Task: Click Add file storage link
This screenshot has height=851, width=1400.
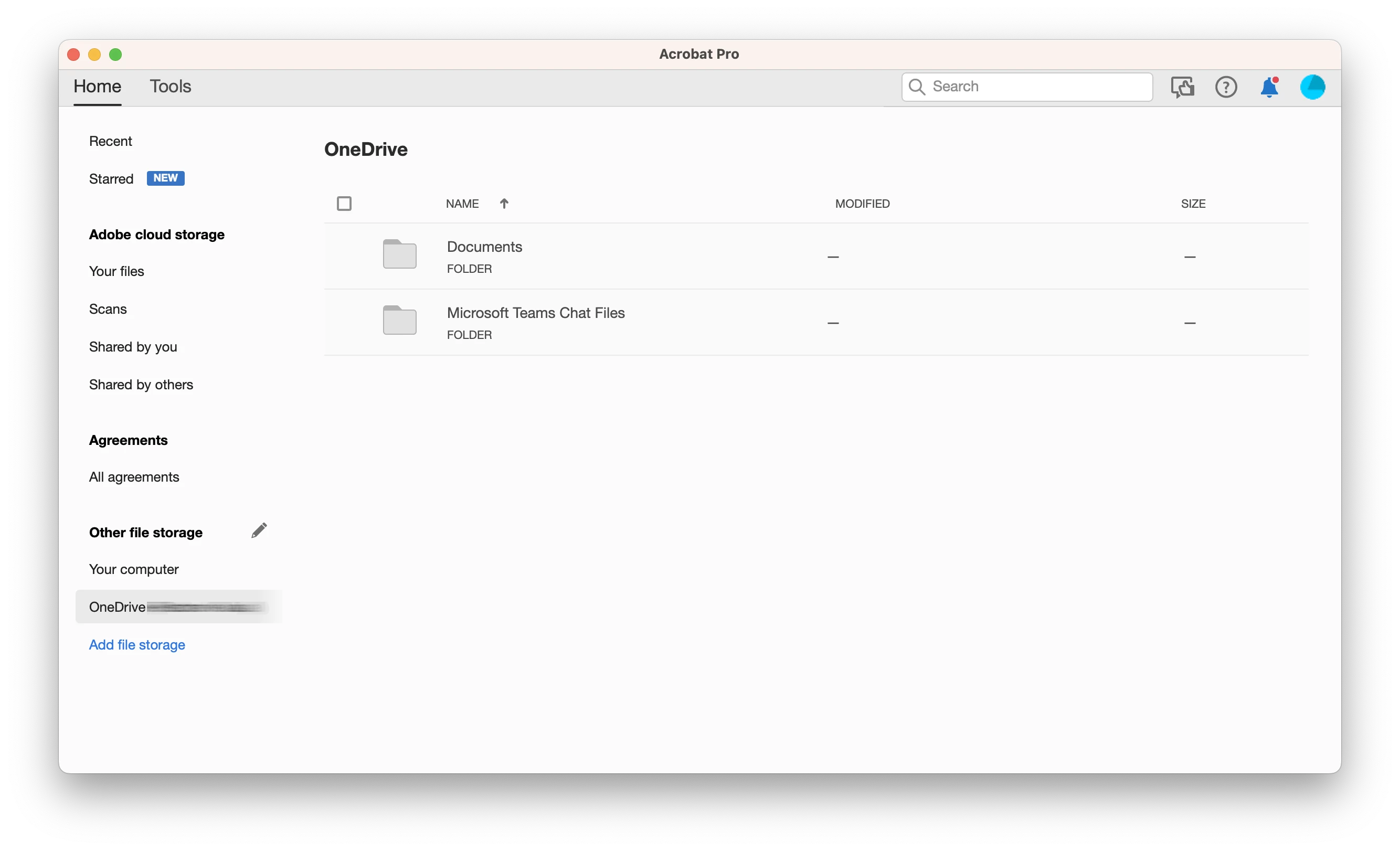Action: 137,645
